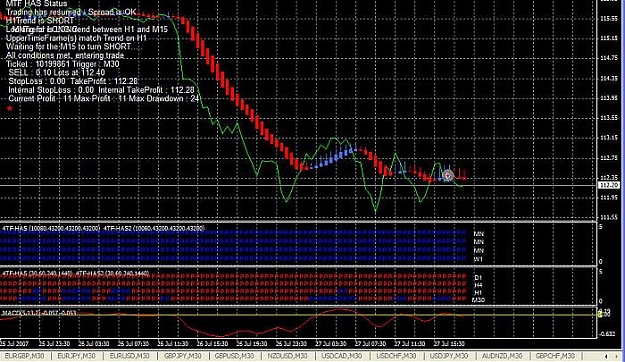Click the trade entry marker circle on chart
Screen dimensions: 625x362
448,175
